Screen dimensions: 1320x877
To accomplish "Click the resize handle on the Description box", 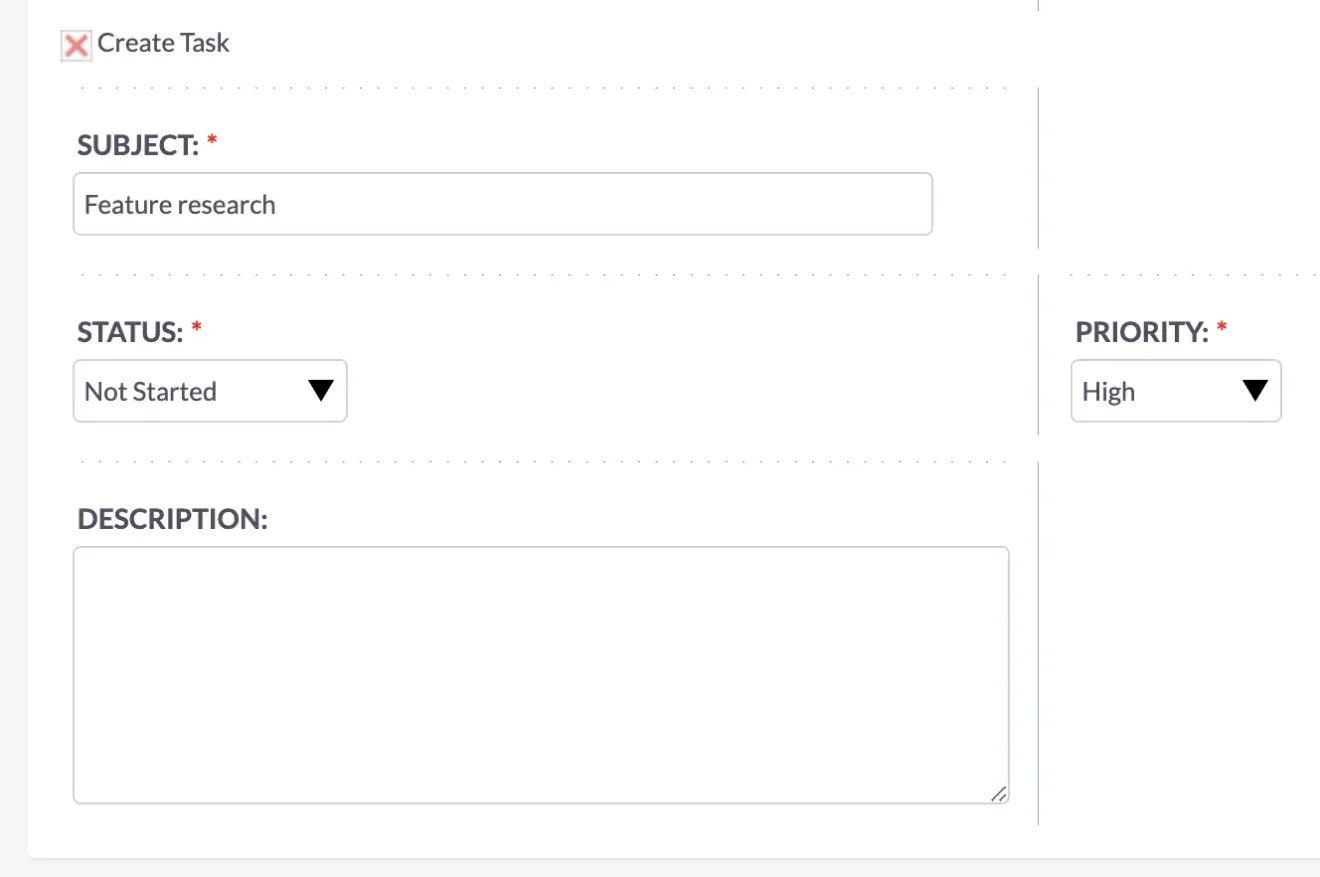I will (x=999, y=793).
